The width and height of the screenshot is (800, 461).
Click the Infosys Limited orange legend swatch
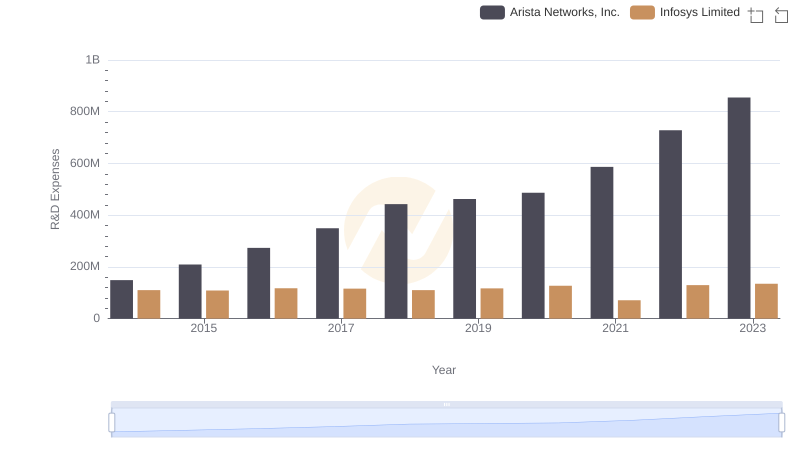(x=642, y=12)
